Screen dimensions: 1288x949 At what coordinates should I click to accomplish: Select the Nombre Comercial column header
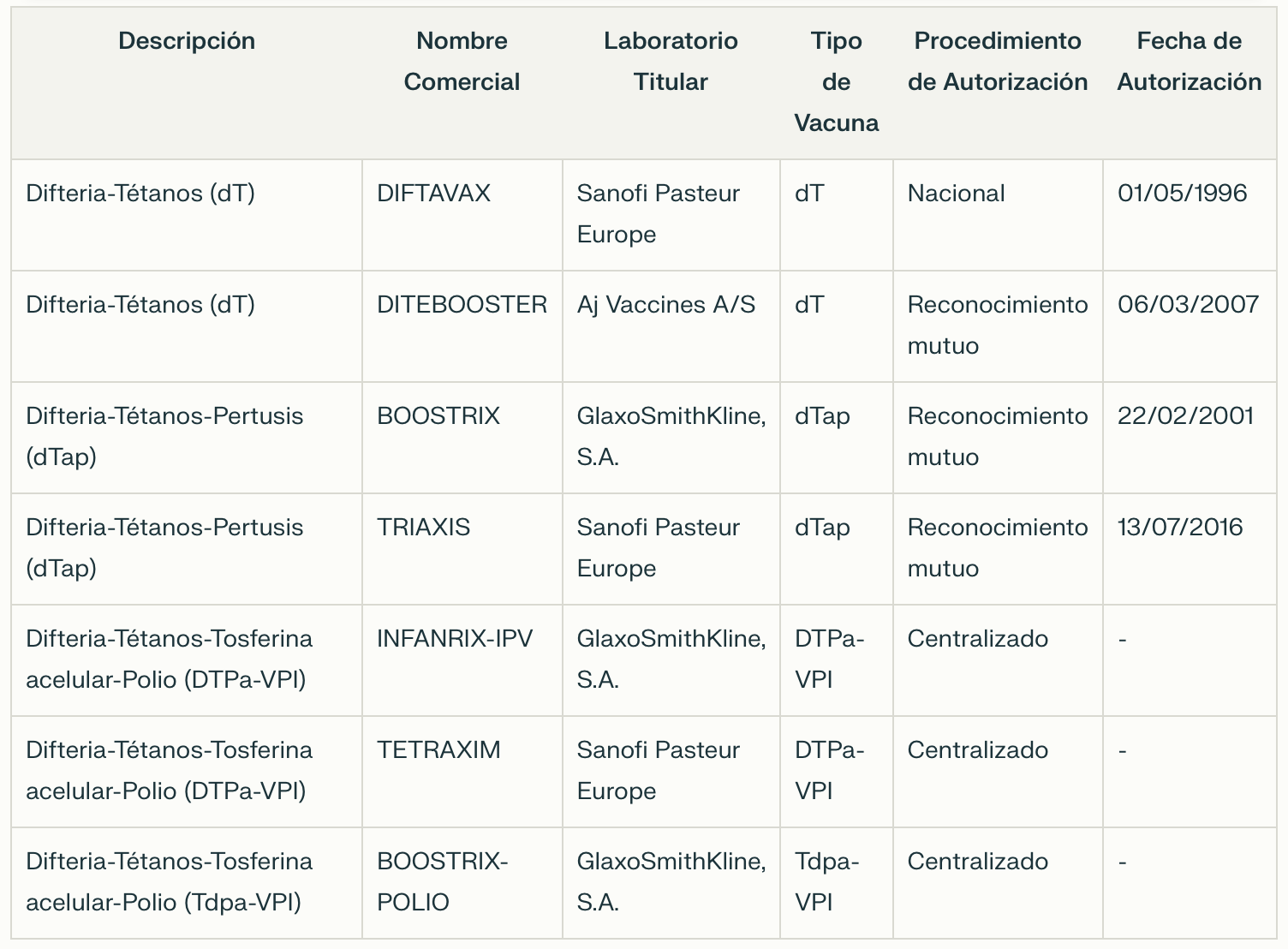tap(462, 62)
